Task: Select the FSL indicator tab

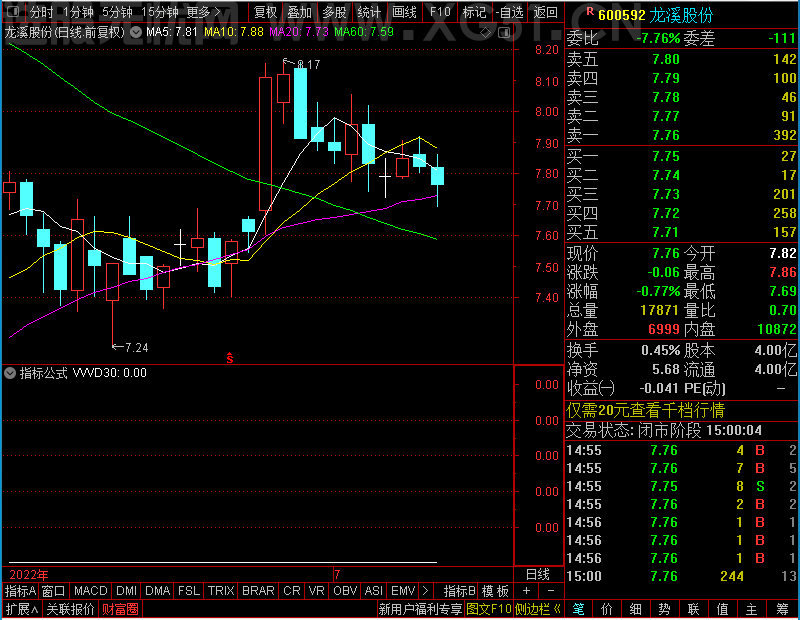Action: point(189,591)
